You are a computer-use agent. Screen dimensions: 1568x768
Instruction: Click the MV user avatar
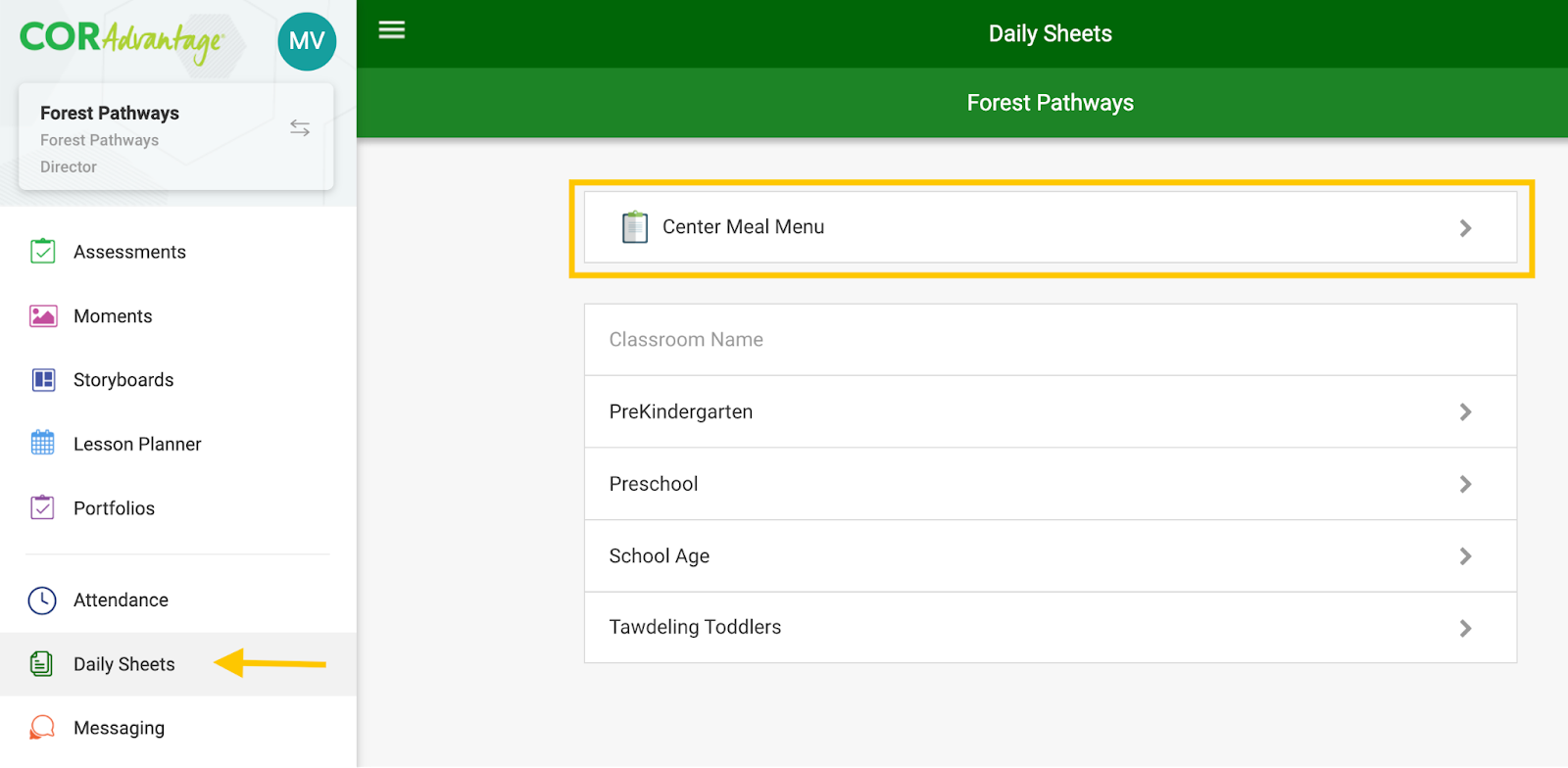(307, 41)
